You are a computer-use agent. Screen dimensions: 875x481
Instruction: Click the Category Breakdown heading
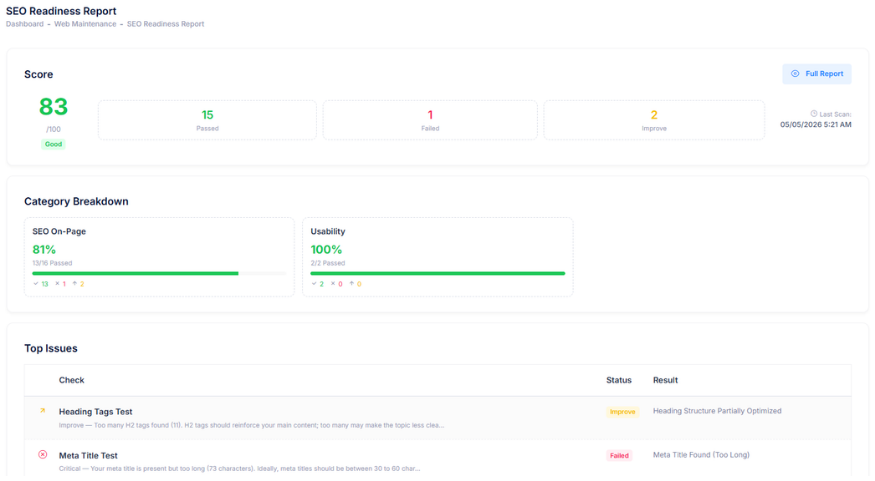click(x=76, y=201)
